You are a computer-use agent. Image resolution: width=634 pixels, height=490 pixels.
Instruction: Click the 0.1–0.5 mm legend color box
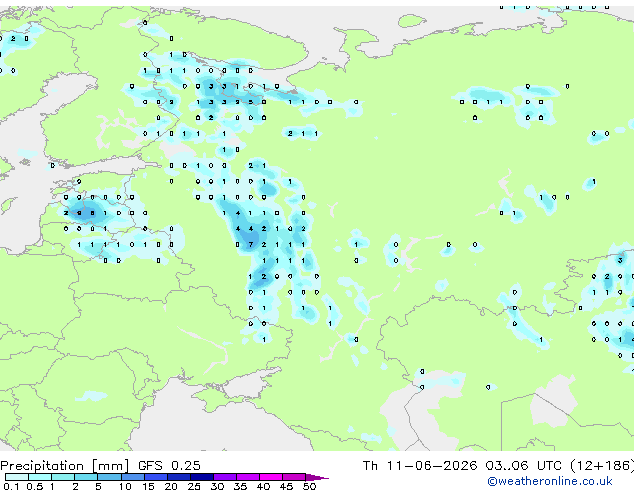coord(17,477)
